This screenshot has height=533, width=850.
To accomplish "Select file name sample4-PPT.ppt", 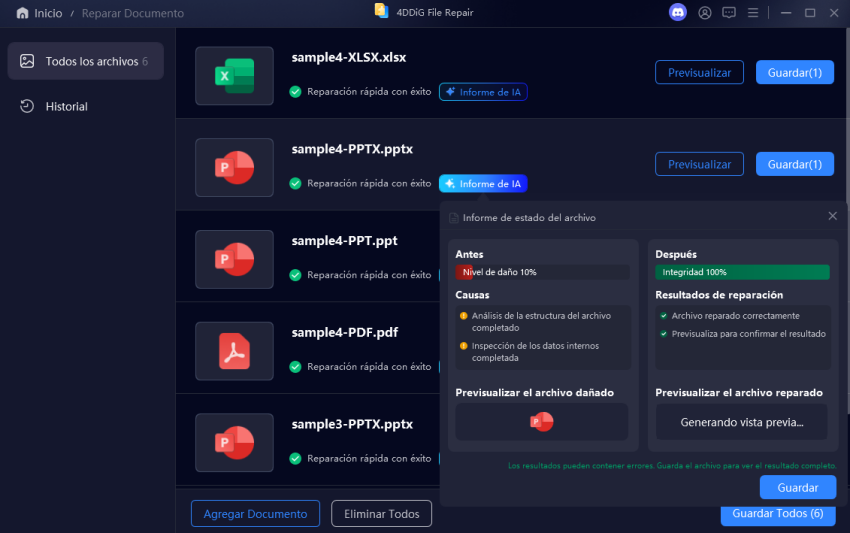I will coord(344,241).
